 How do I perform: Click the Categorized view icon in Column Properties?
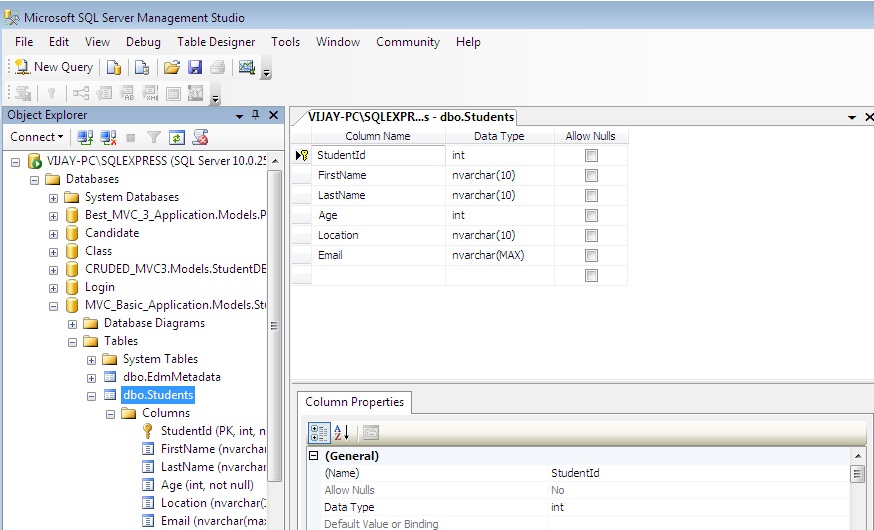(x=319, y=433)
